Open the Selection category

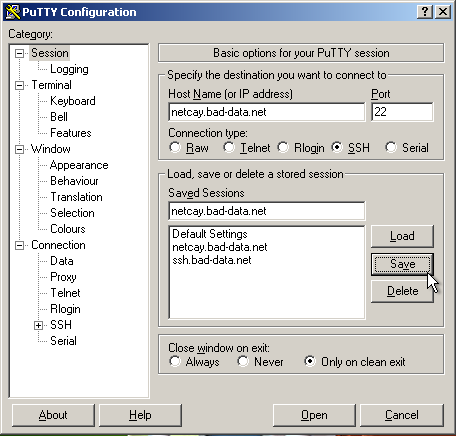pyautogui.click(x=72, y=213)
